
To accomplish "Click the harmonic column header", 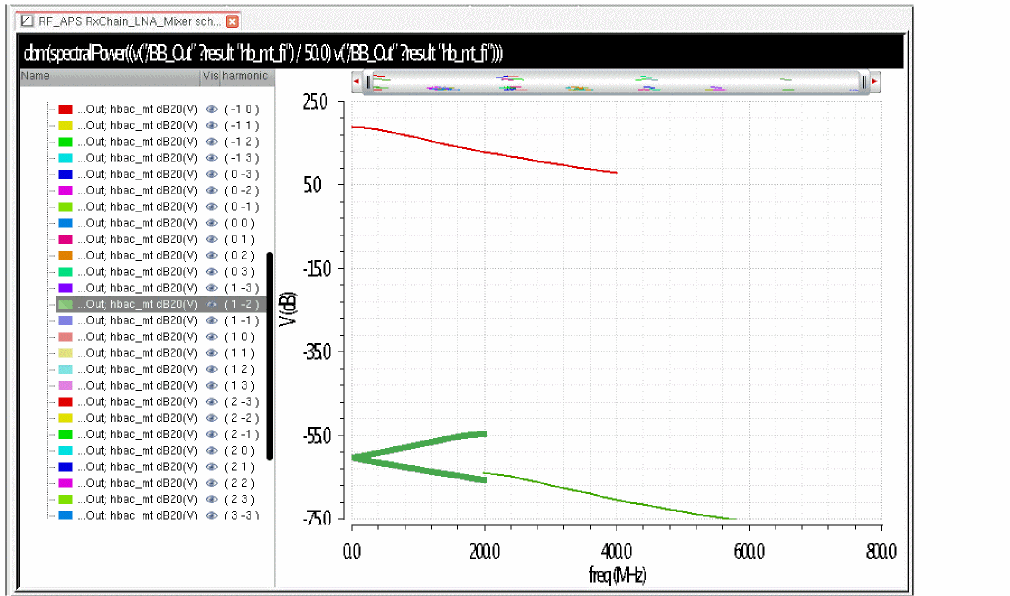I will 247,76.
